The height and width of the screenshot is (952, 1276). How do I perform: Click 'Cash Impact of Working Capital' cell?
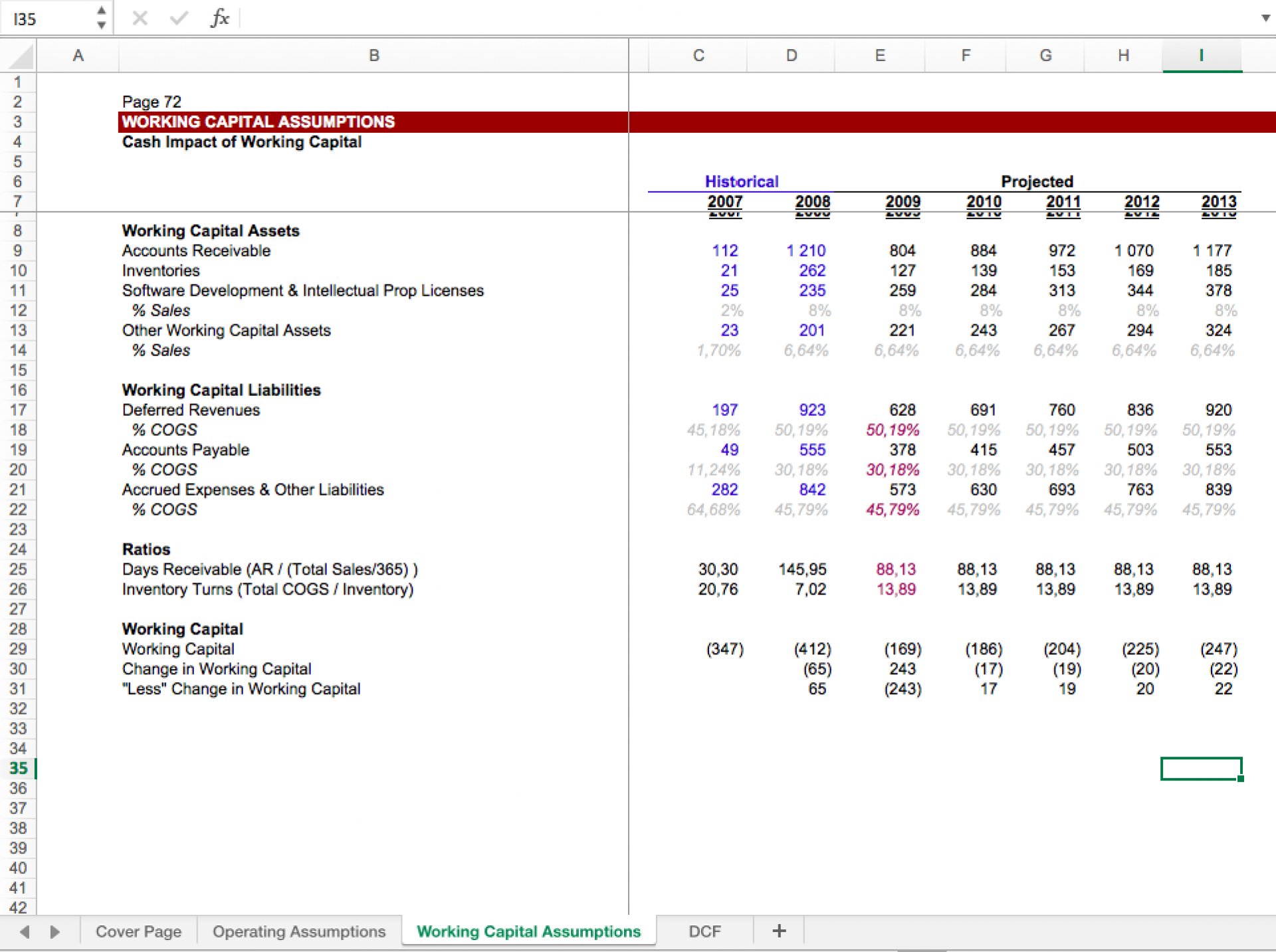click(241, 142)
